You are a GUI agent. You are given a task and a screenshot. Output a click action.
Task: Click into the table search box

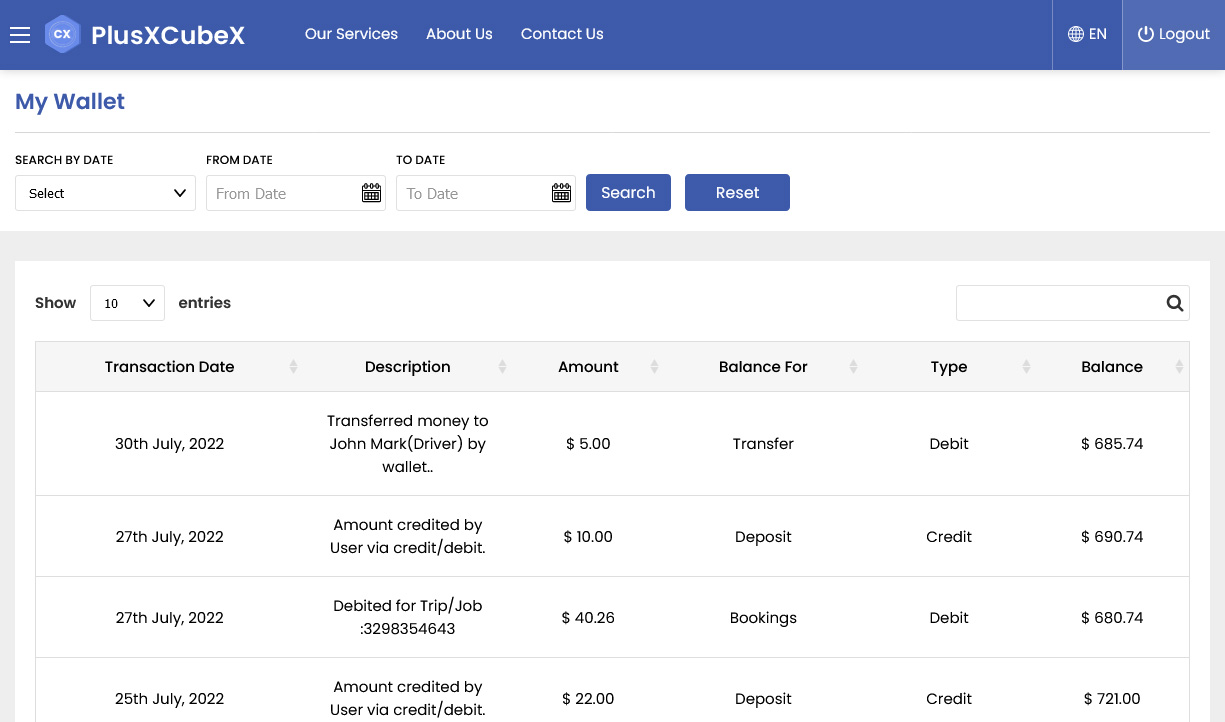coord(1060,303)
